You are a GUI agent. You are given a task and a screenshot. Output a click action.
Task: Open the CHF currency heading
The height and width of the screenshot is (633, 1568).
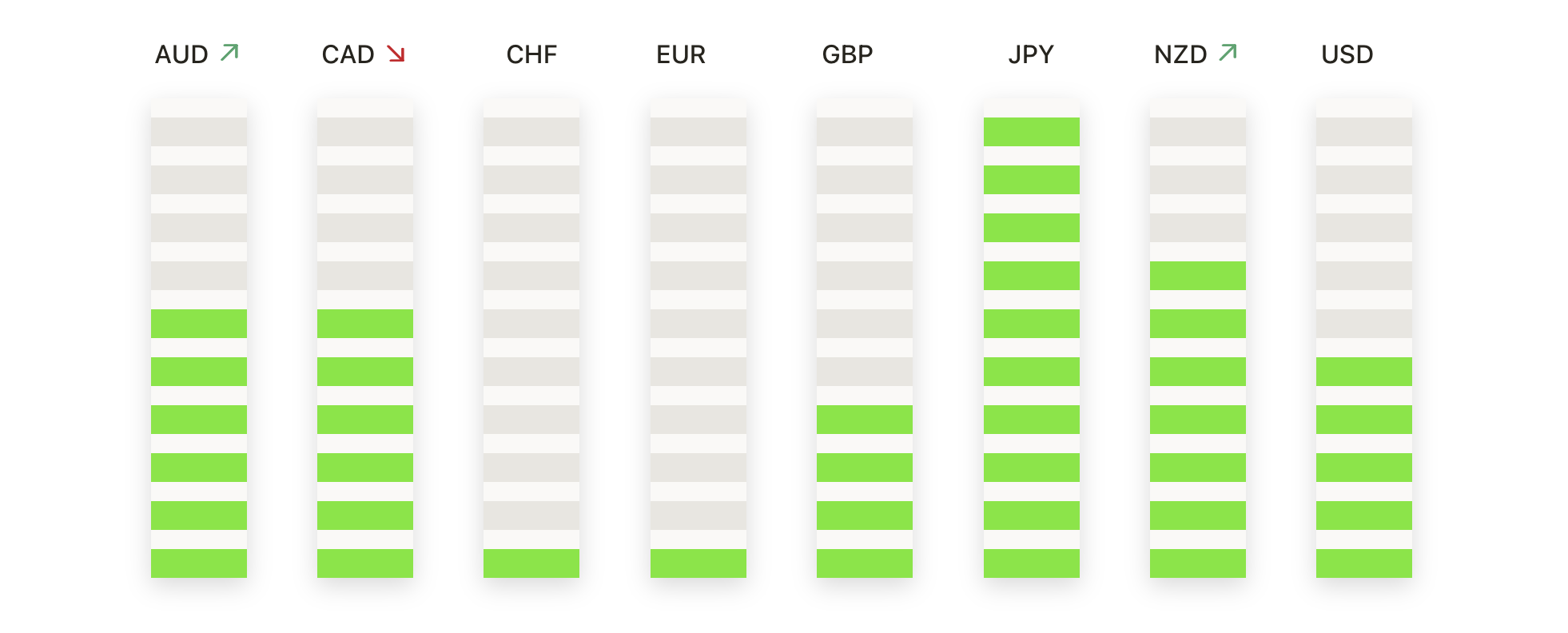click(531, 54)
